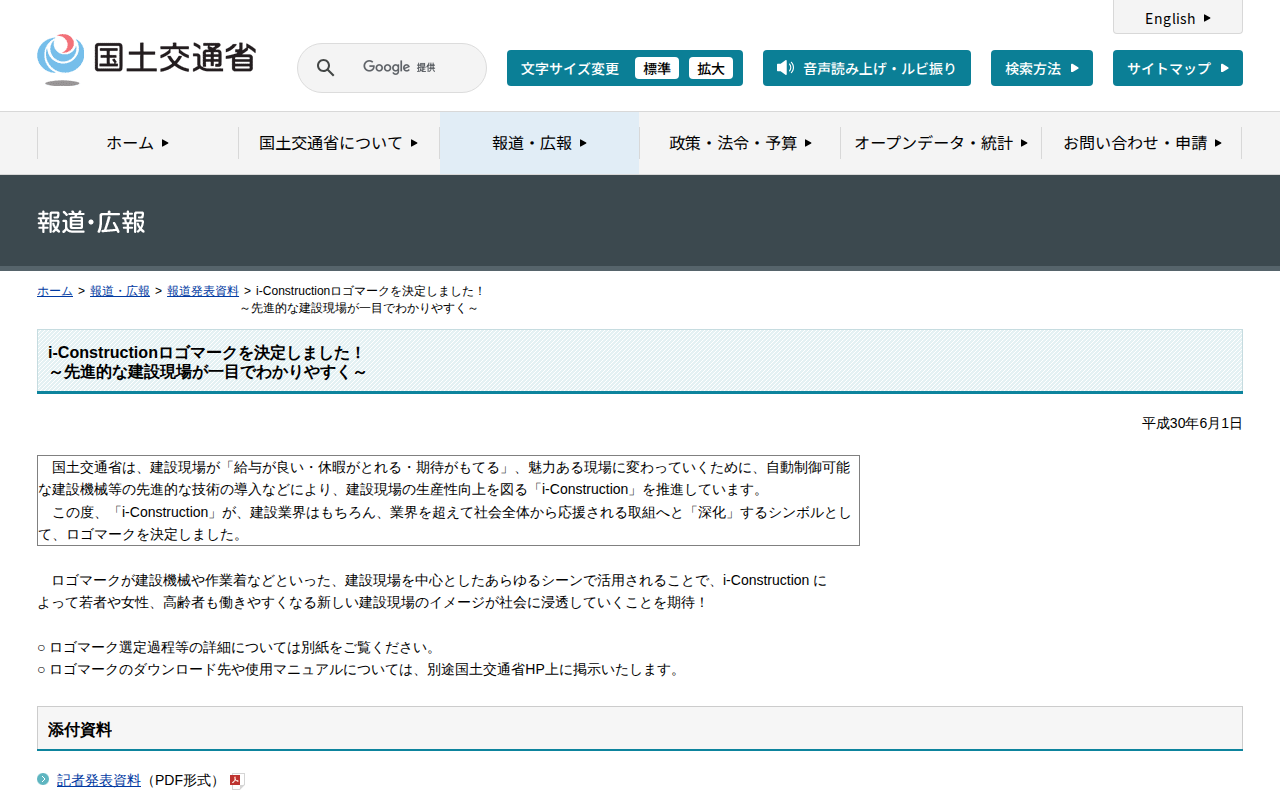This screenshot has width=1280, height=800.
Task: Expand the 国土交通省について menu
Action: (338, 143)
